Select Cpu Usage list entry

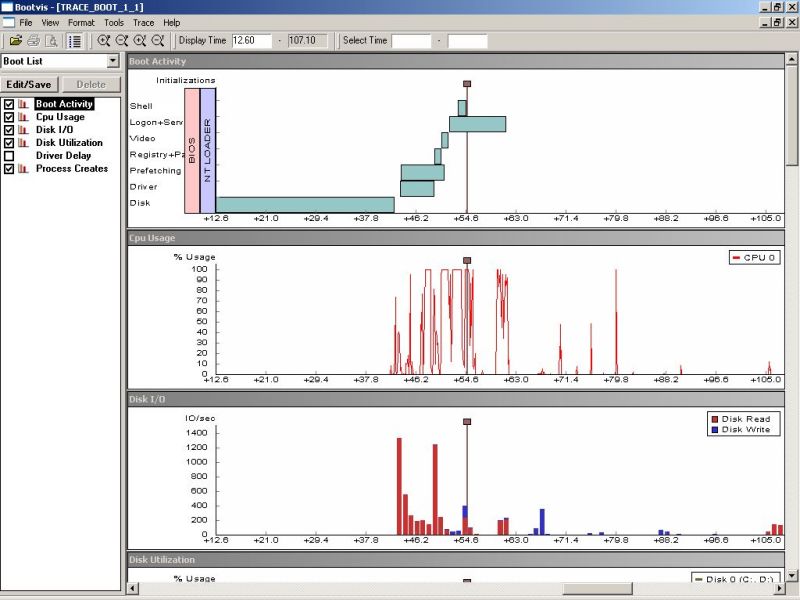tap(60, 117)
